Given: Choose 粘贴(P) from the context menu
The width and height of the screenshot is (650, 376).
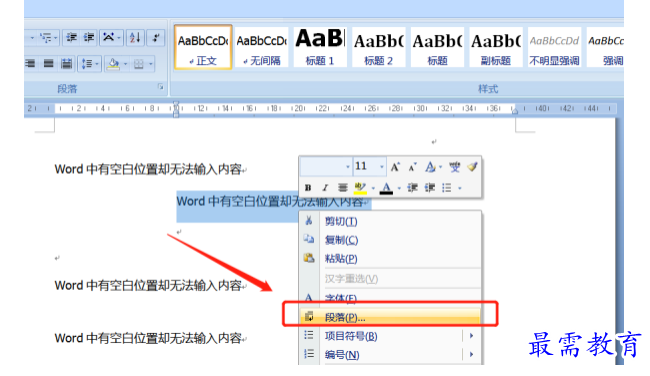Looking at the screenshot, I should tap(390, 258).
